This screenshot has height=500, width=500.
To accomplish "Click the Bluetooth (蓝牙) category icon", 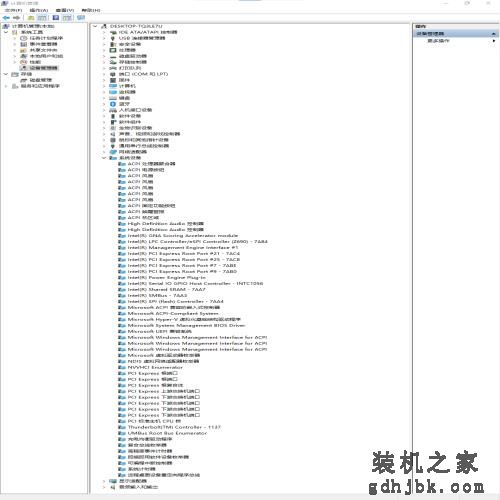I will (113, 104).
